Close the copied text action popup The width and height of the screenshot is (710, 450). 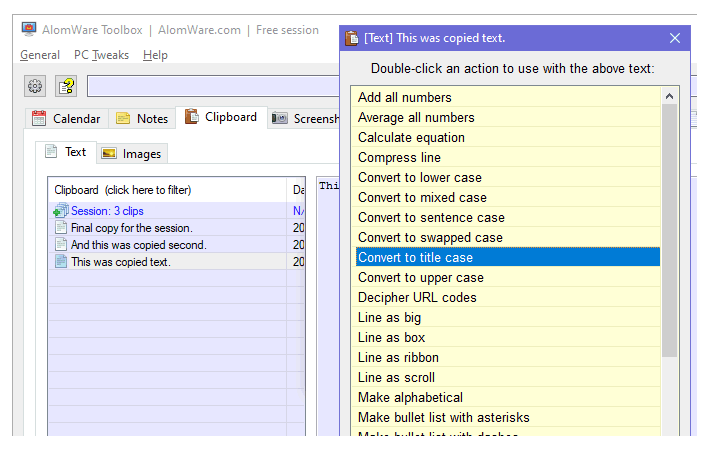(x=675, y=38)
